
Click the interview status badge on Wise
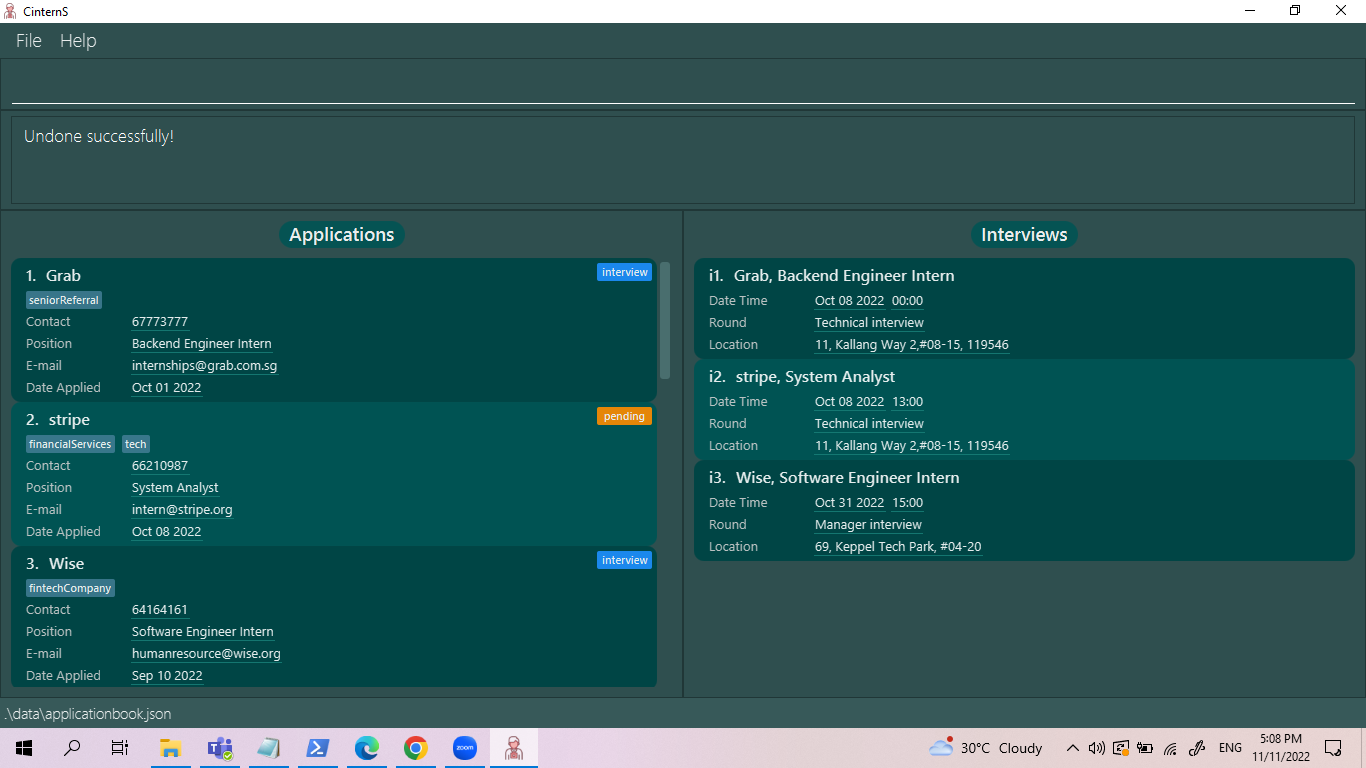tap(625, 560)
